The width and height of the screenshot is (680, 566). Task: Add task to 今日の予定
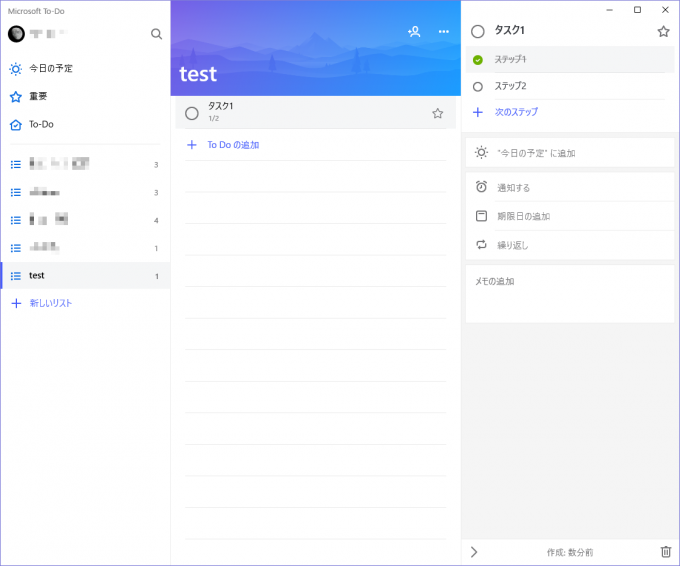pyautogui.click(x=569, y=153)
